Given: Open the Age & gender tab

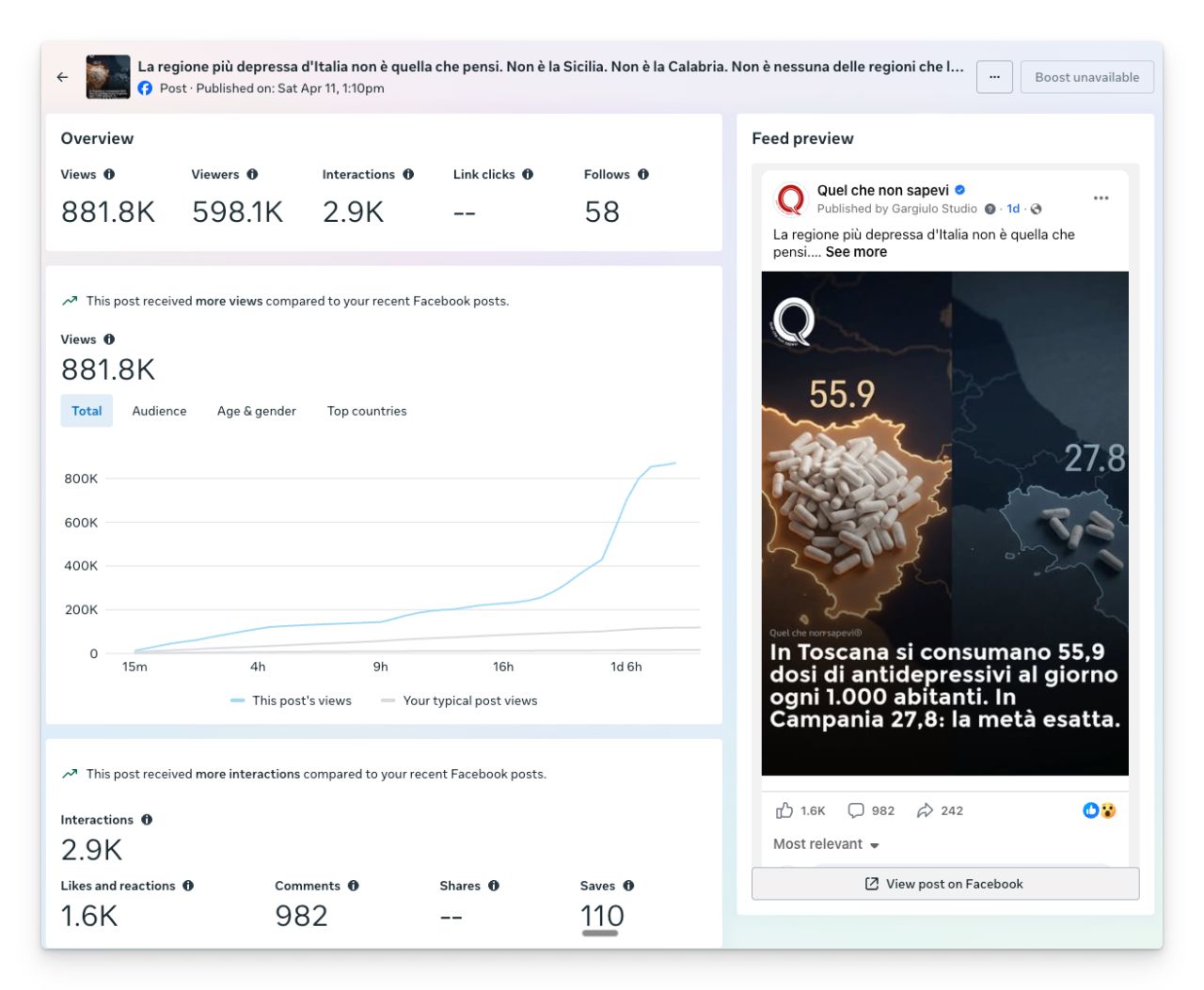Looking at the screenshot, I should click(x=257, y=411).
